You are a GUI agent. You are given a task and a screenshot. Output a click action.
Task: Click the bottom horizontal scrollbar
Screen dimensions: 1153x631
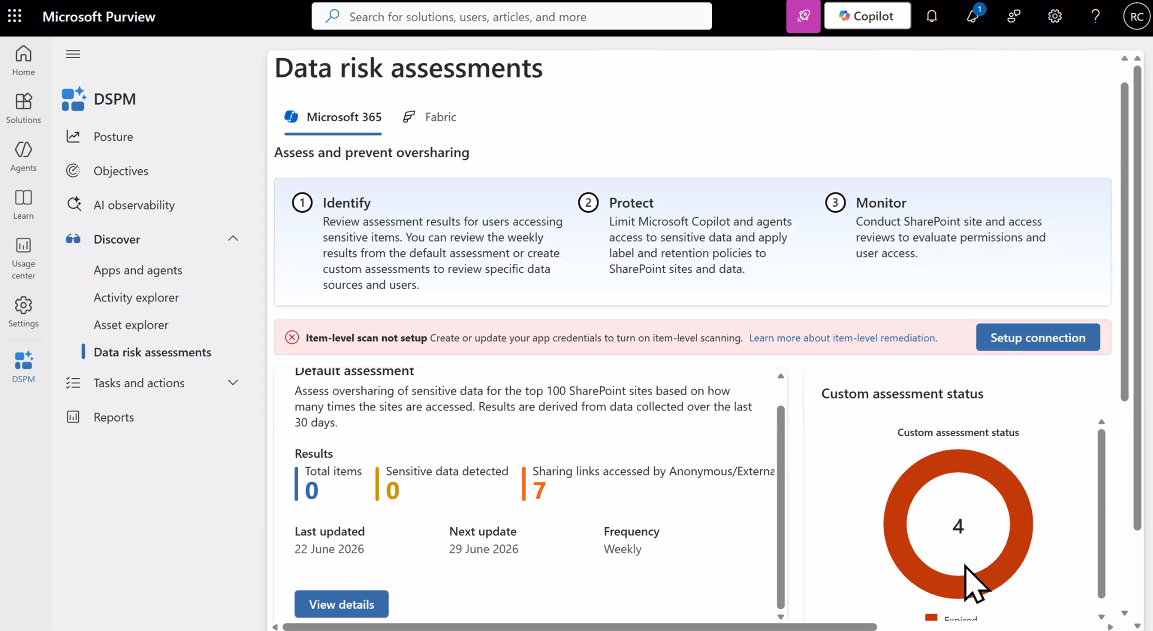[579, 627]
